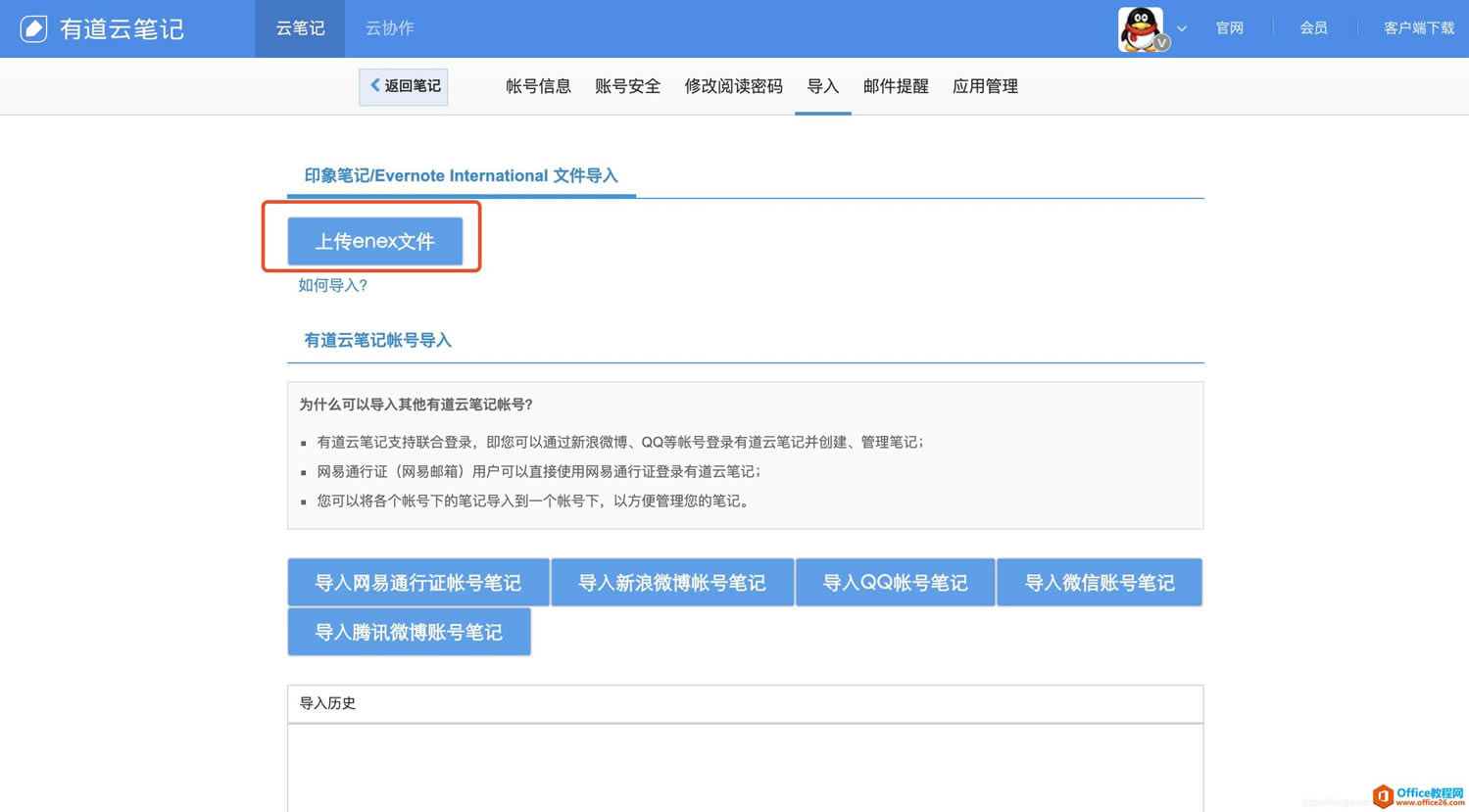Select the 账号安全 settings tab
Viewport: 1469px width, 812px height.
627,86
